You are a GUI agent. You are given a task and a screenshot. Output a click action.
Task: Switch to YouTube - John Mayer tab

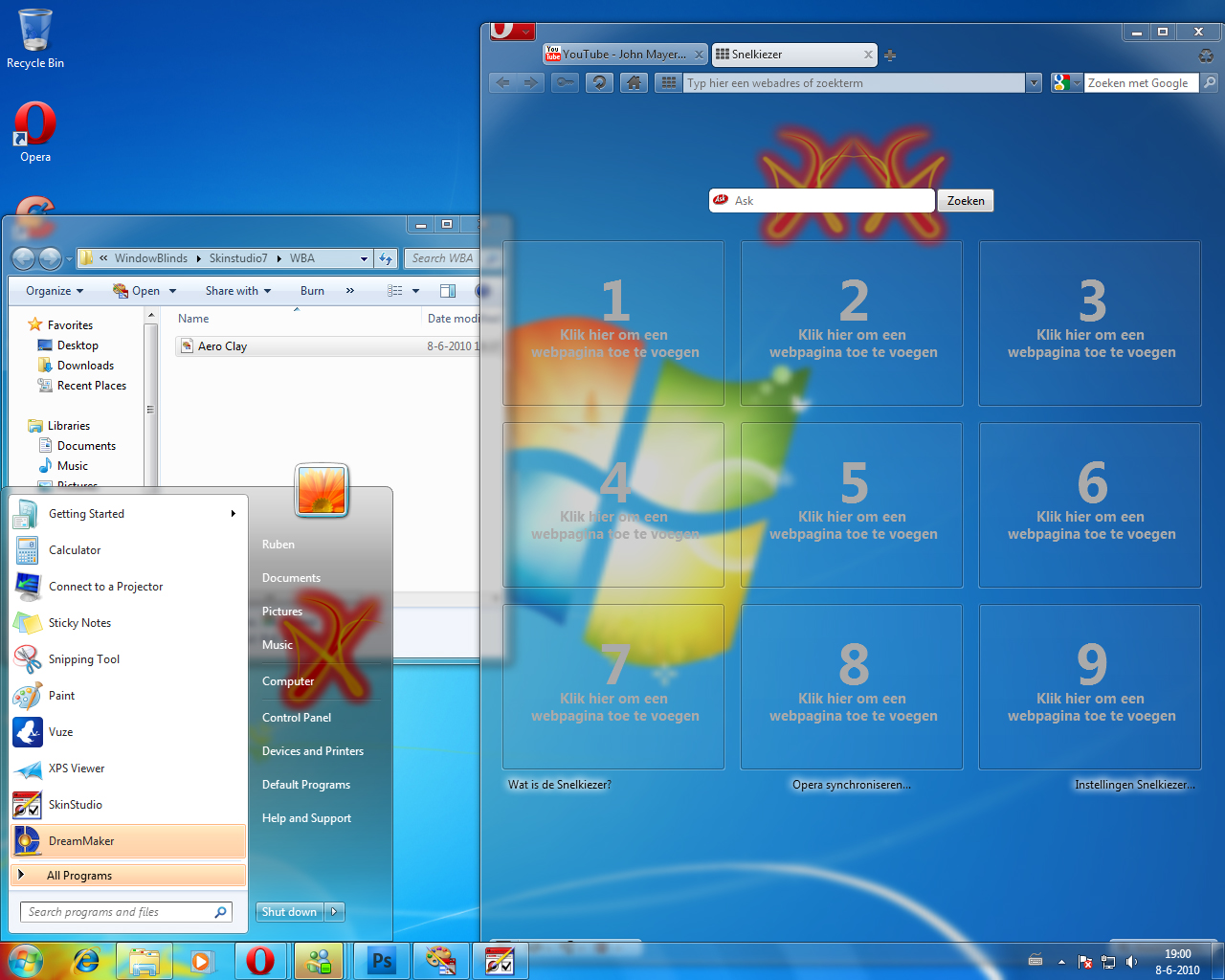tap(624, 55)
